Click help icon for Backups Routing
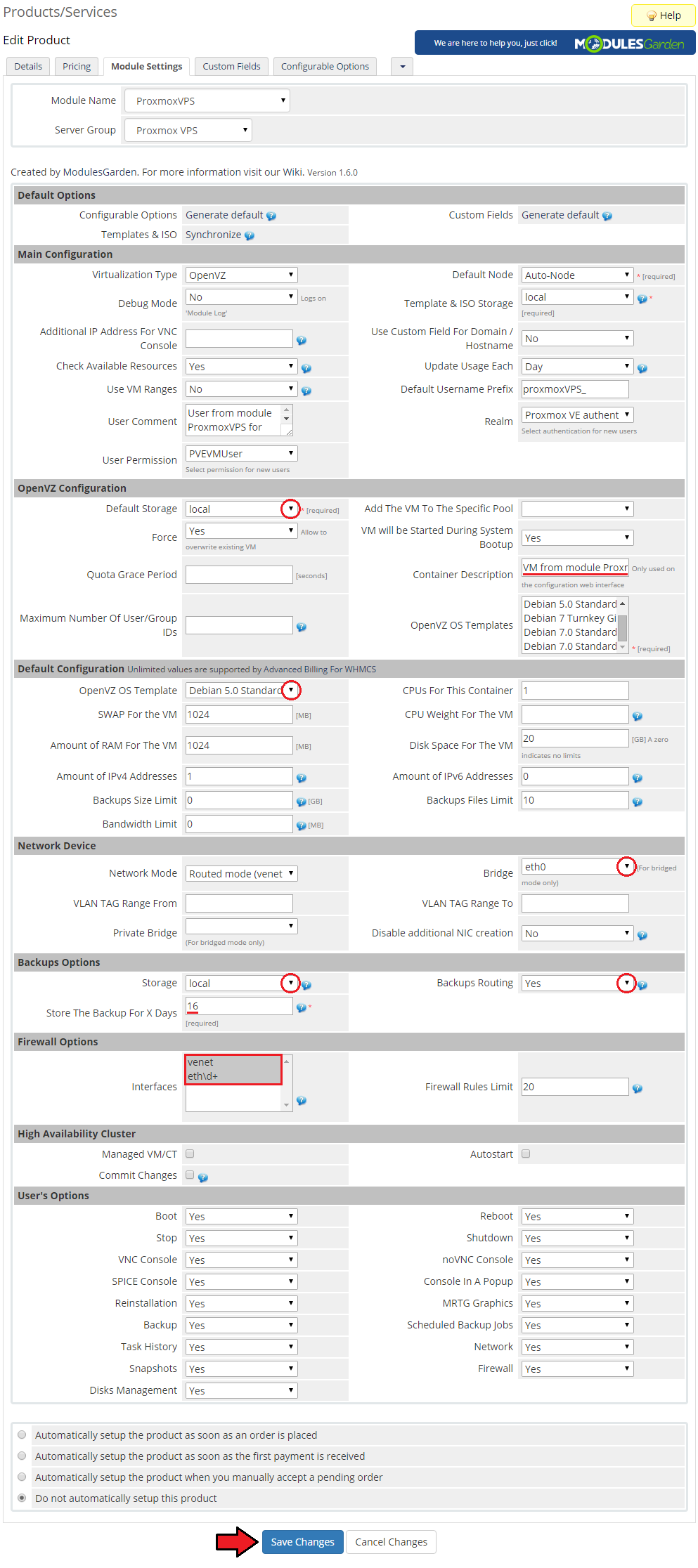This screenshot has width=698, height=1568. pyautogui.click(x=642, y=985)
